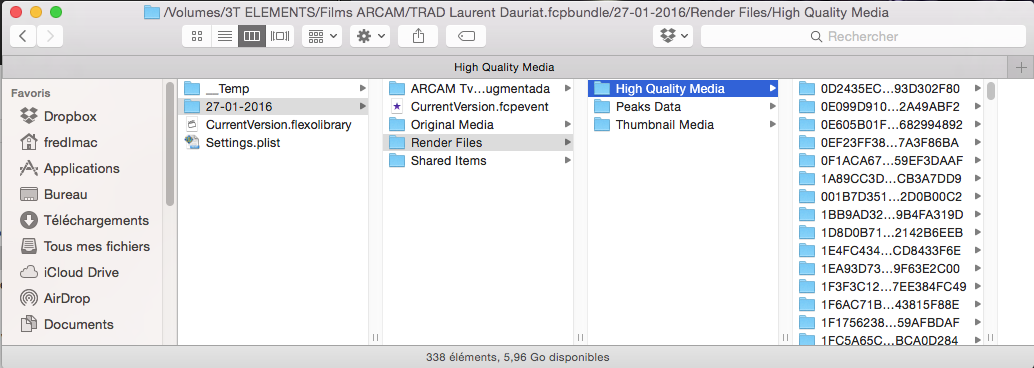Click the rightmost column scrollbar thumb

pos(990,90)
